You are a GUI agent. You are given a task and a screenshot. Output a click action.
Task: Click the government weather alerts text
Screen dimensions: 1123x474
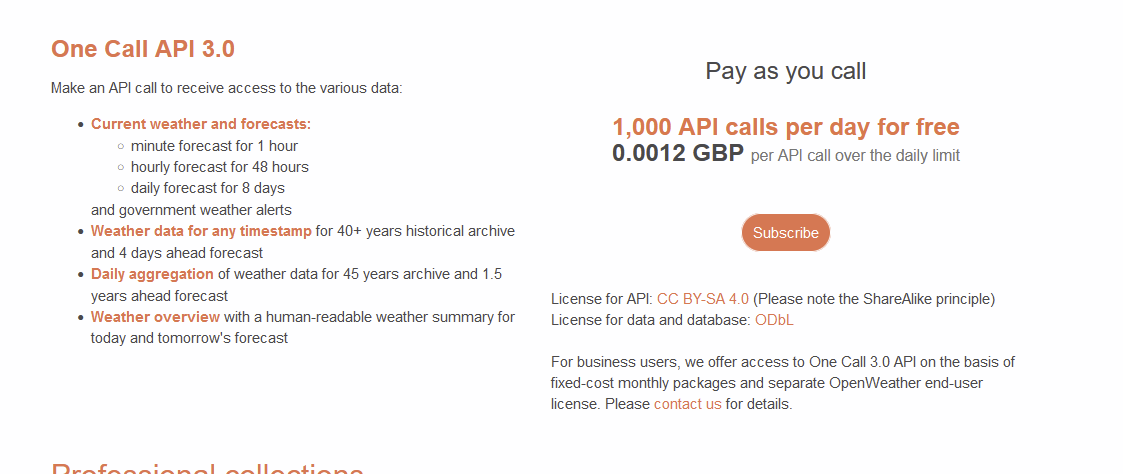[x=191, y=210]
